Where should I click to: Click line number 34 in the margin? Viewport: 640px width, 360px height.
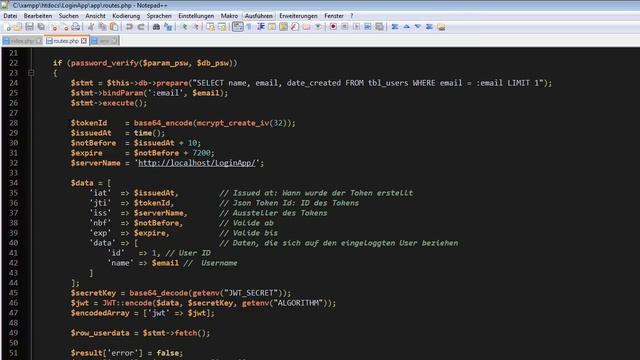click(13, 183)
